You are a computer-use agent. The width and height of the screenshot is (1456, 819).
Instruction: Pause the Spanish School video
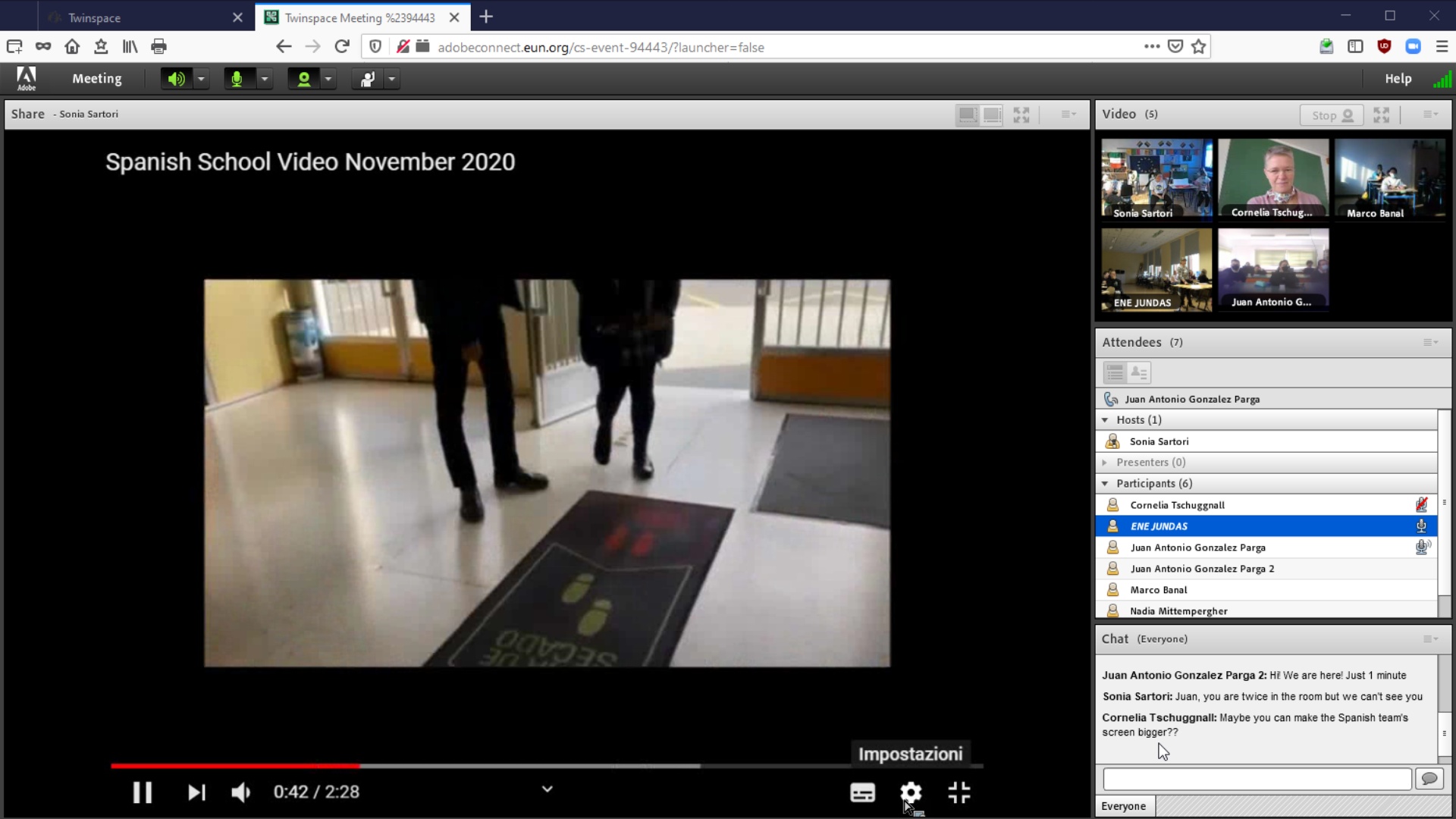click(x=142, y=792)
